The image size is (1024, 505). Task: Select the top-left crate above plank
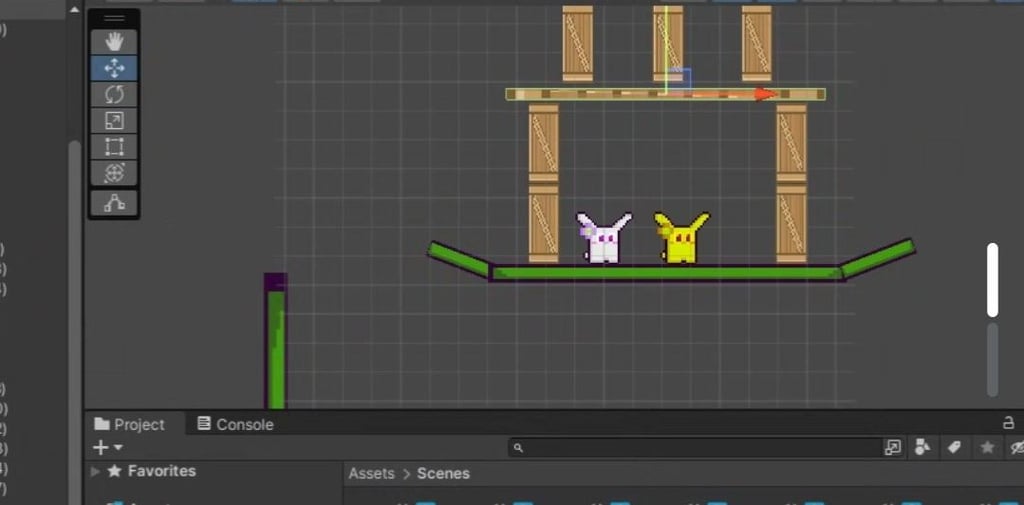tap(577, 43)
